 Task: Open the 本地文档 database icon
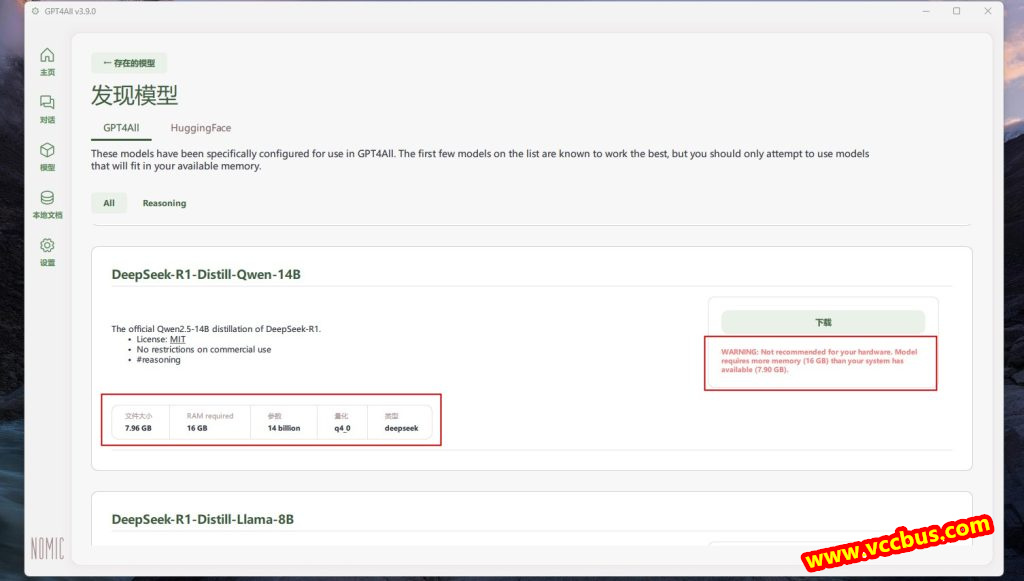coord(47,199)
